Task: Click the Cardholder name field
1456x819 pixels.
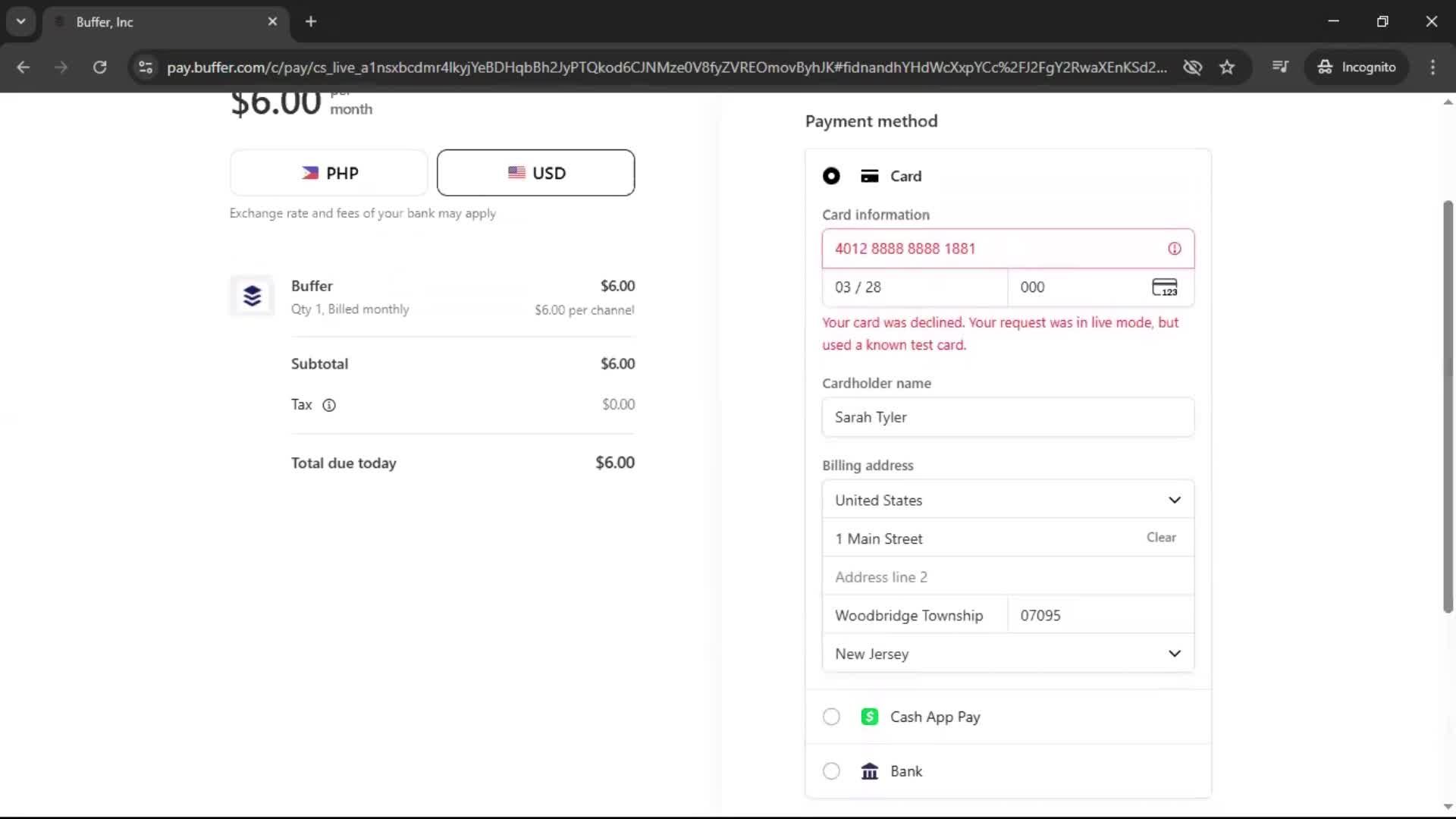Action: point(1007,417)
